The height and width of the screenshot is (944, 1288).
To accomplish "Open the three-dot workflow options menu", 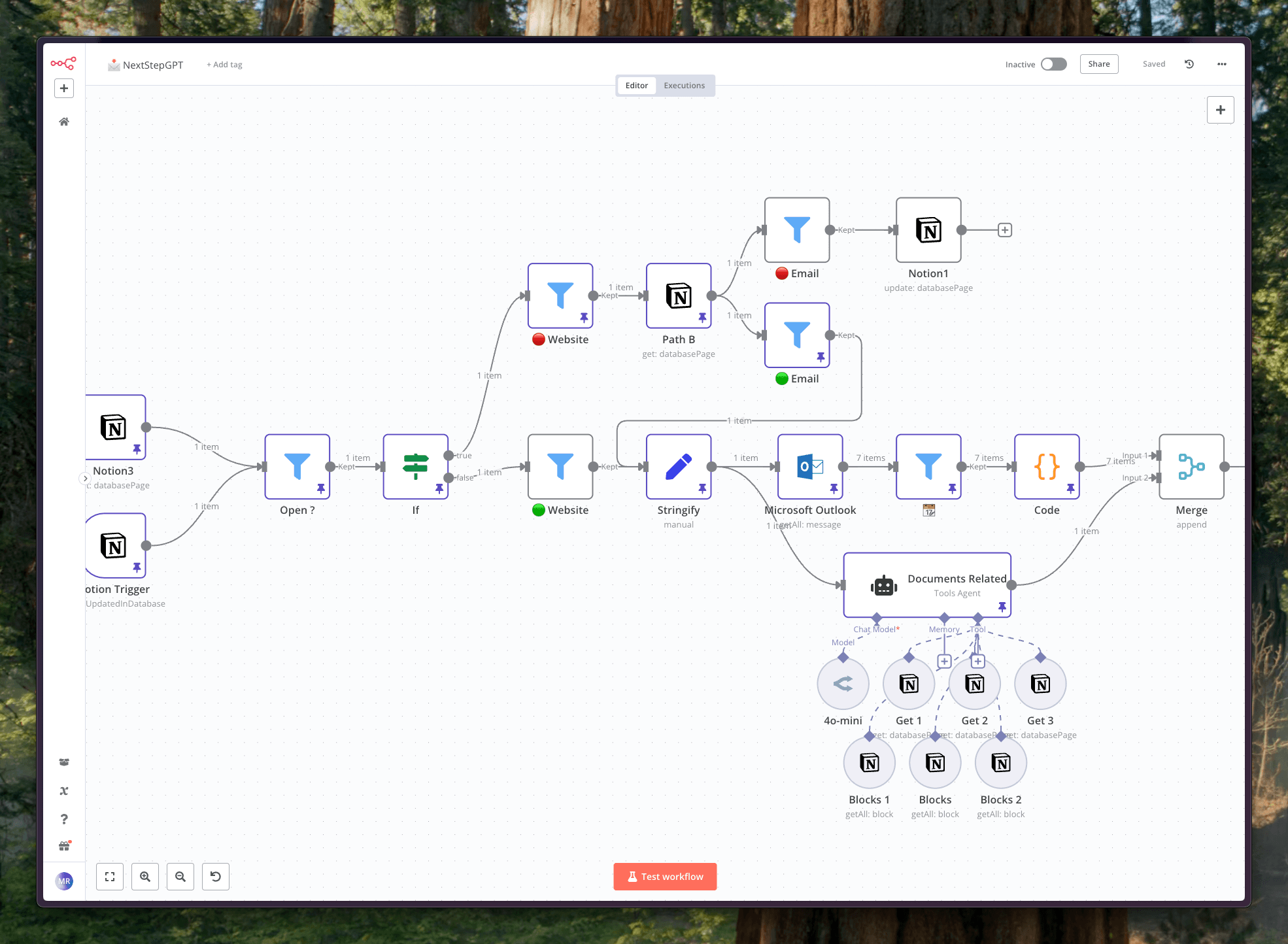I will [x=1222, y=64].
